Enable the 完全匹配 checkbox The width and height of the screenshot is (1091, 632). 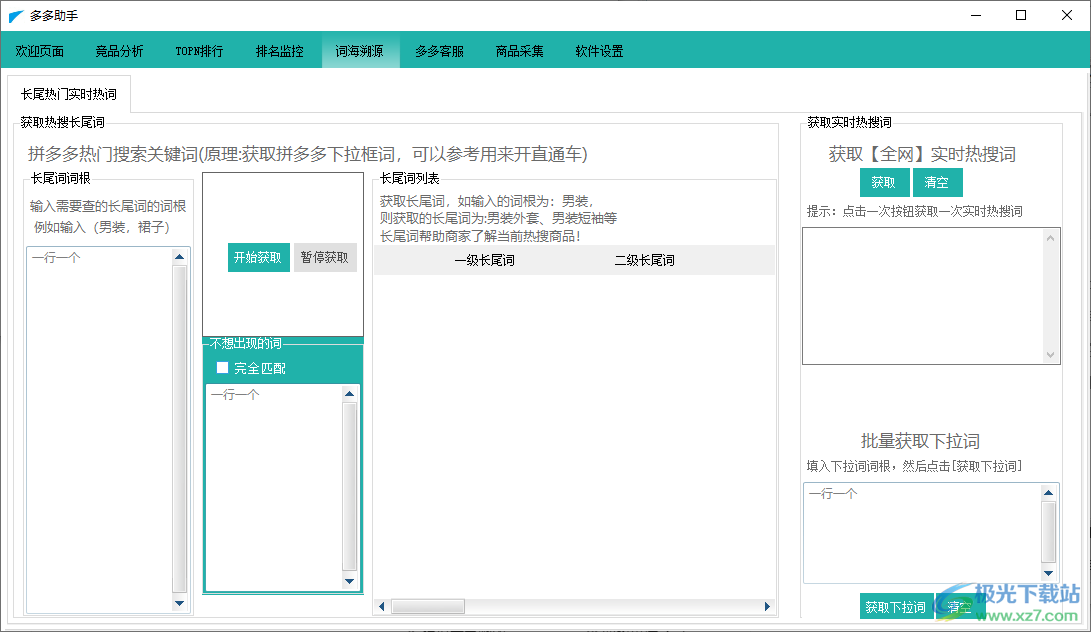click(223, 368)
